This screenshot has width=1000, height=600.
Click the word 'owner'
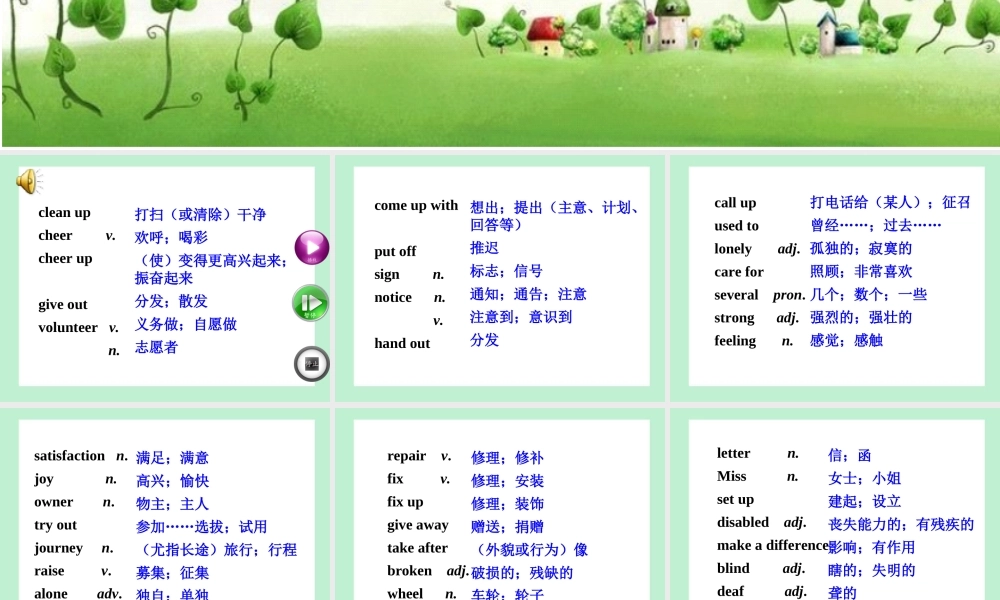coord(54,502)
